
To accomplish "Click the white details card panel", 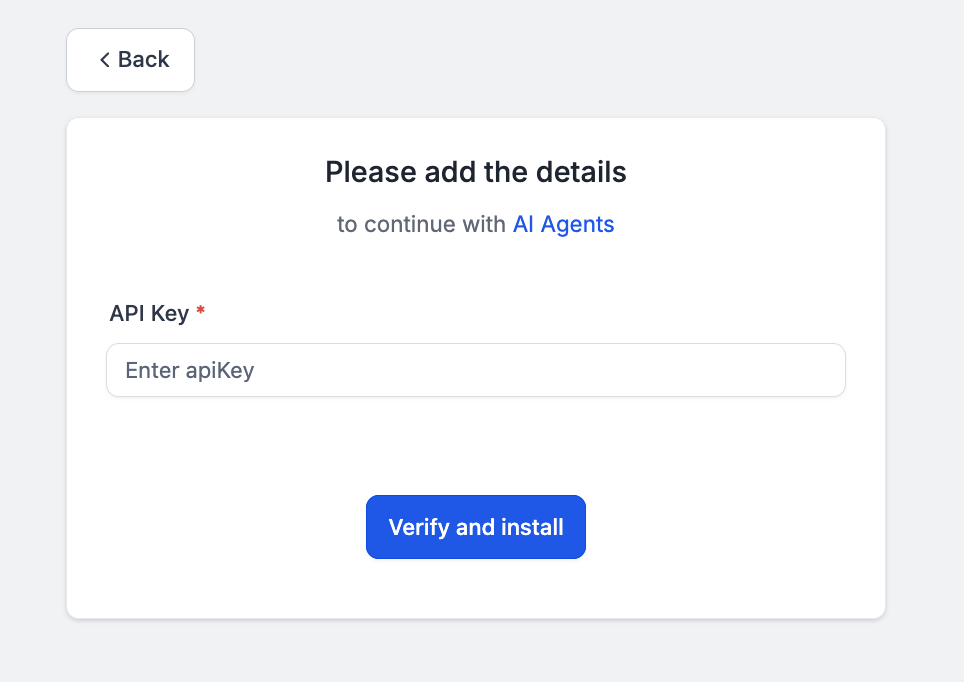I will pos(475,450).
